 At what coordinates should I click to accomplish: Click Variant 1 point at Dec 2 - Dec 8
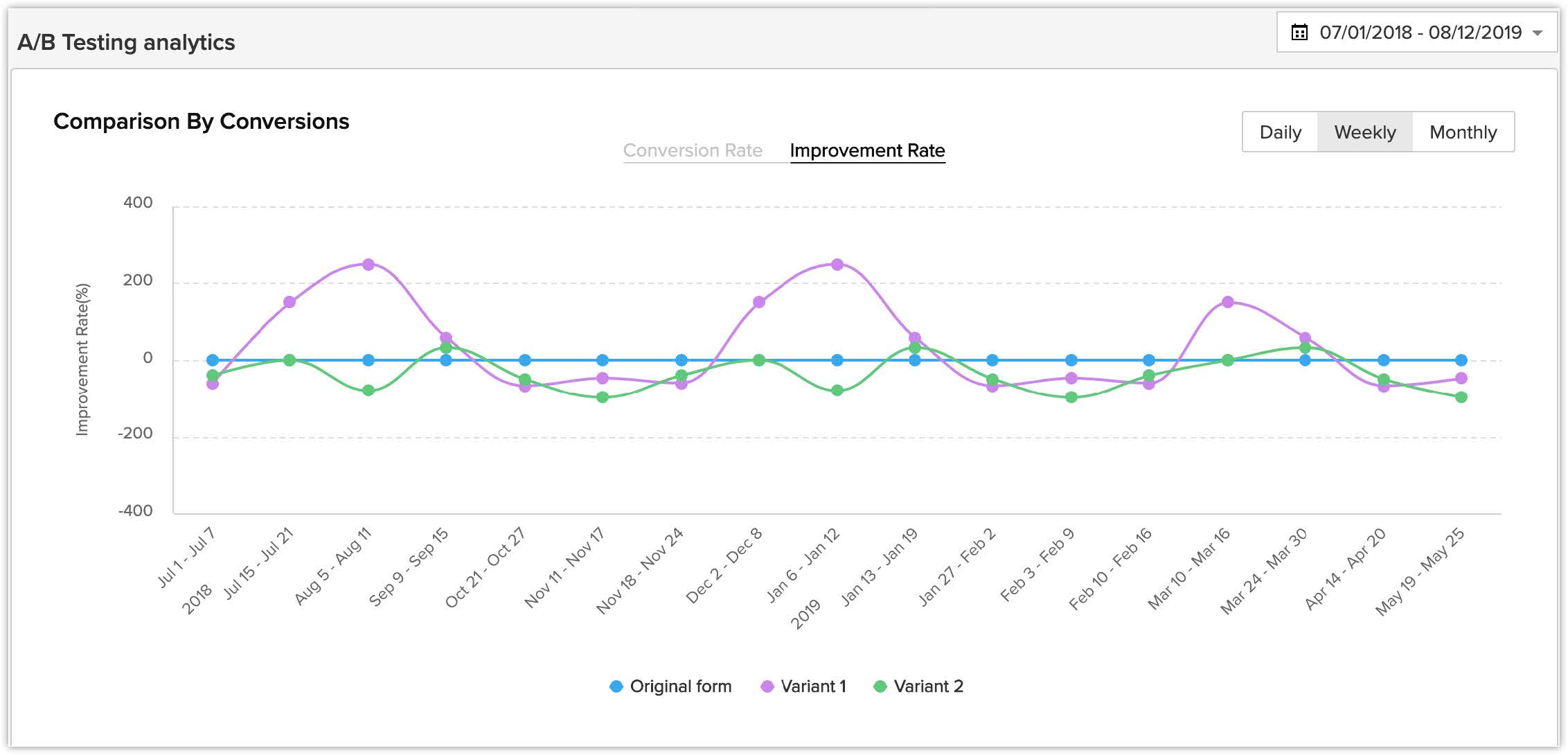[x=759, y=302]
